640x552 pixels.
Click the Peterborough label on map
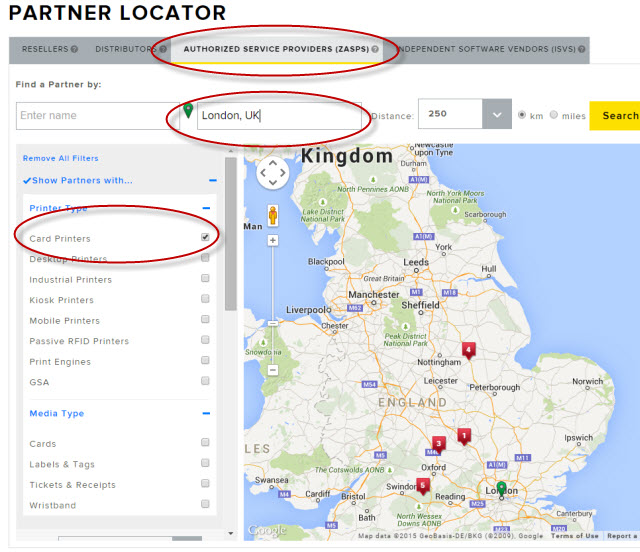(x=495, y=387)
